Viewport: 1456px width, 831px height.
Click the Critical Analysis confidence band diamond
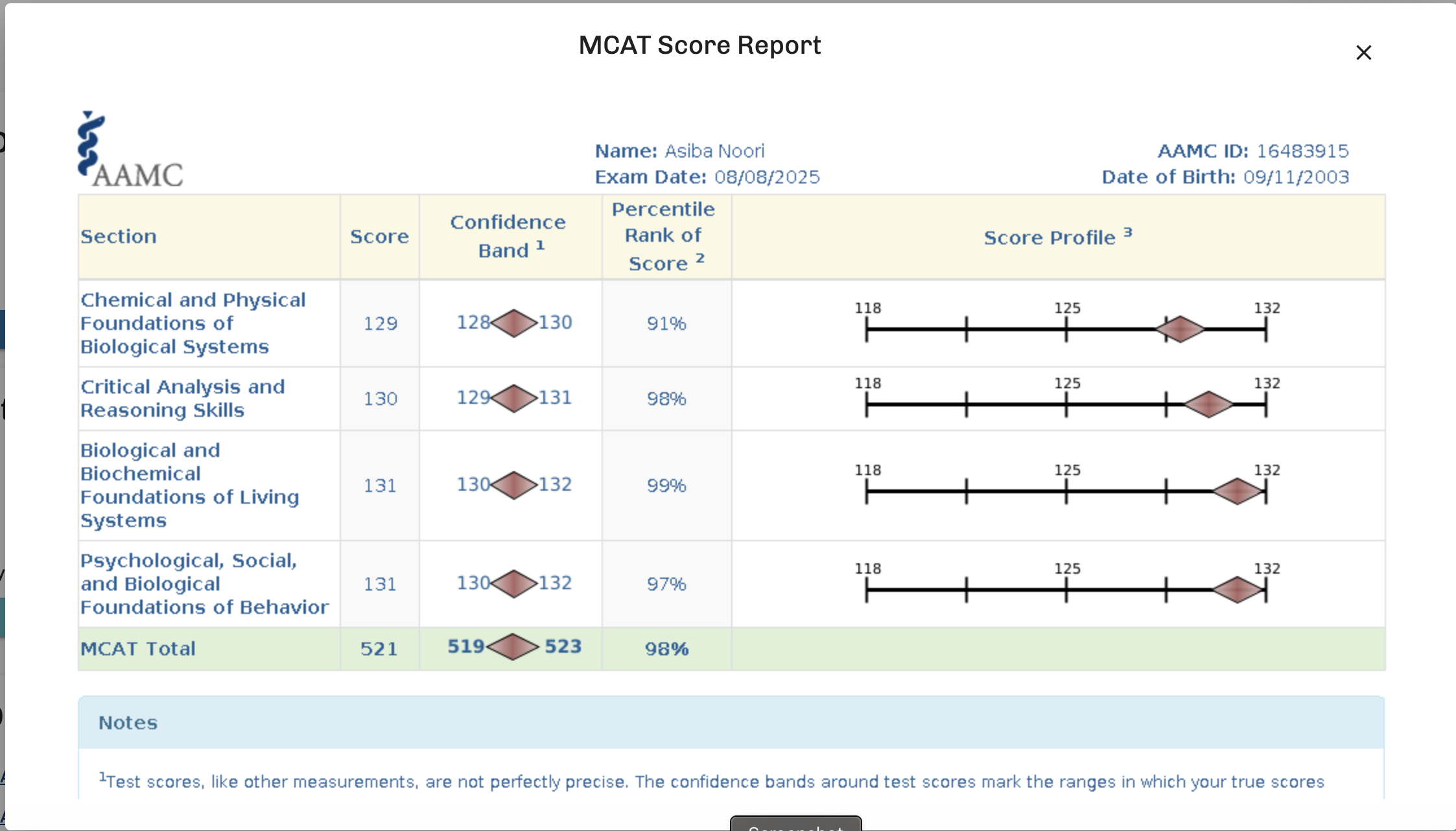[x=514, y=398]
